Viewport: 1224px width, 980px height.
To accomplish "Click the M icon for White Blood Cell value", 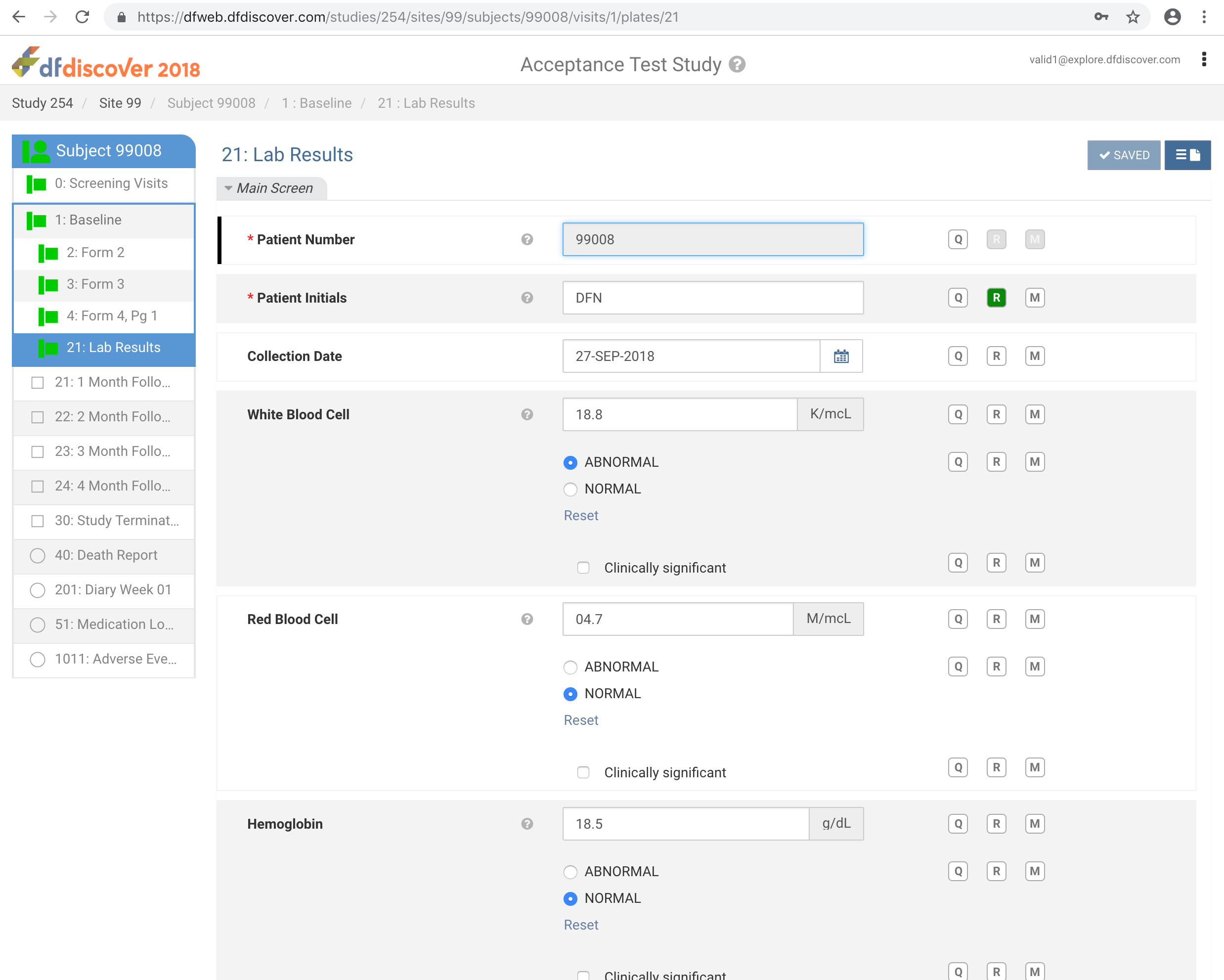I will [x=1034, y=414].
